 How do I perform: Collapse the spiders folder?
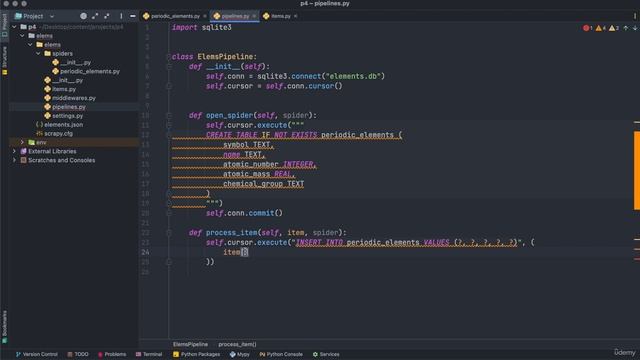(x=39, y=53)
